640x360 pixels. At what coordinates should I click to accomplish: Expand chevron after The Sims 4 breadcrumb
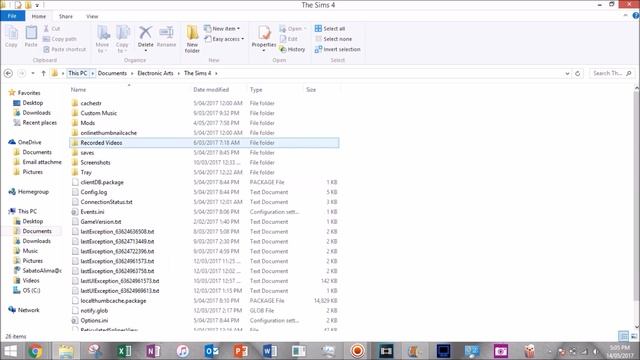(216, 73)
